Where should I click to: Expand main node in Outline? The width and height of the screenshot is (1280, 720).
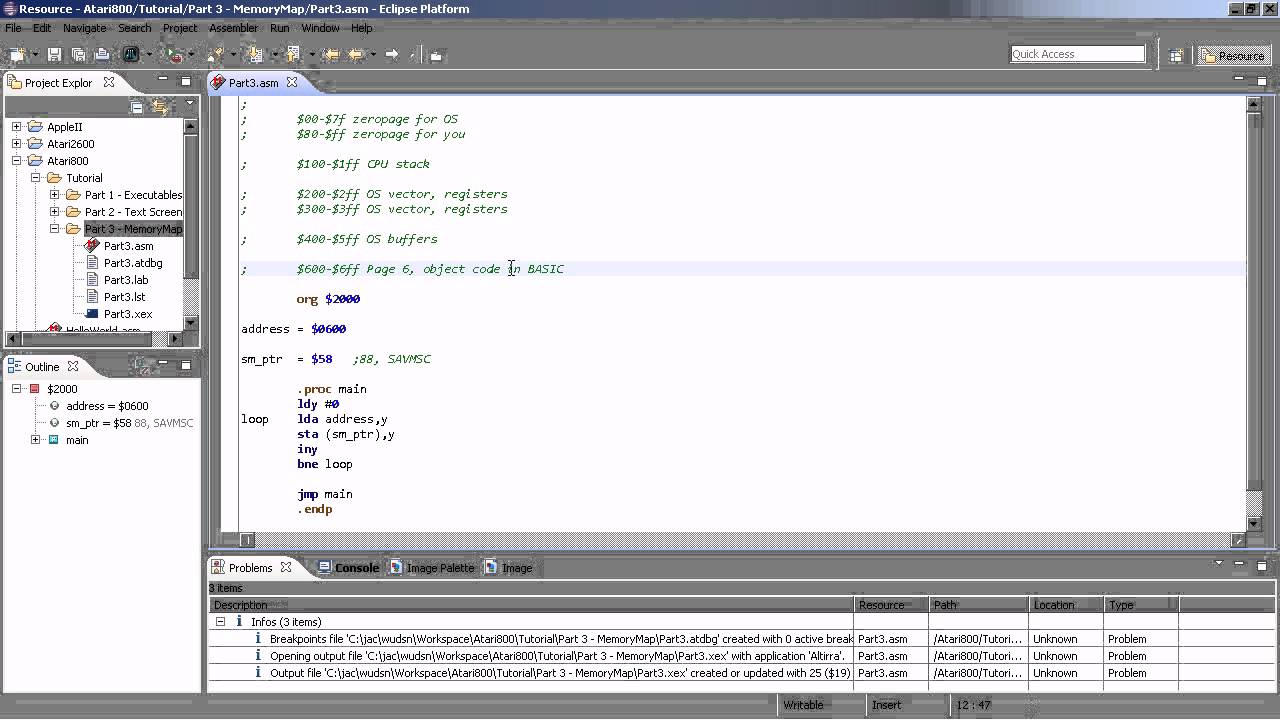click(36, 440)
